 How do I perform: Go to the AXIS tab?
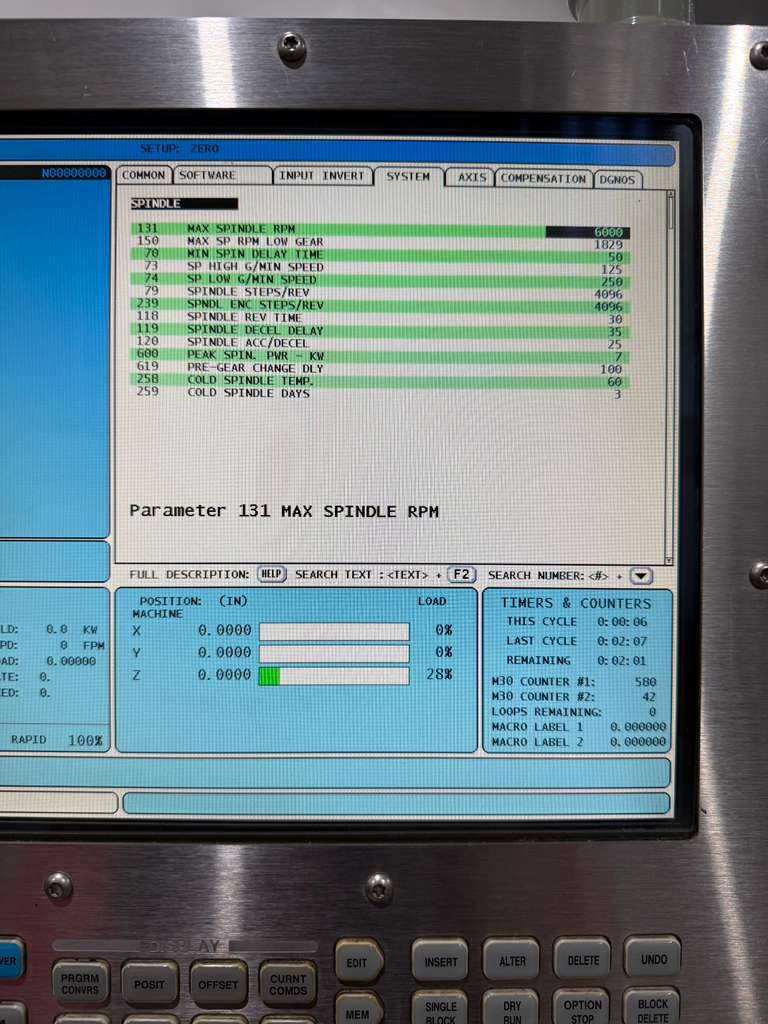(471, 177)
